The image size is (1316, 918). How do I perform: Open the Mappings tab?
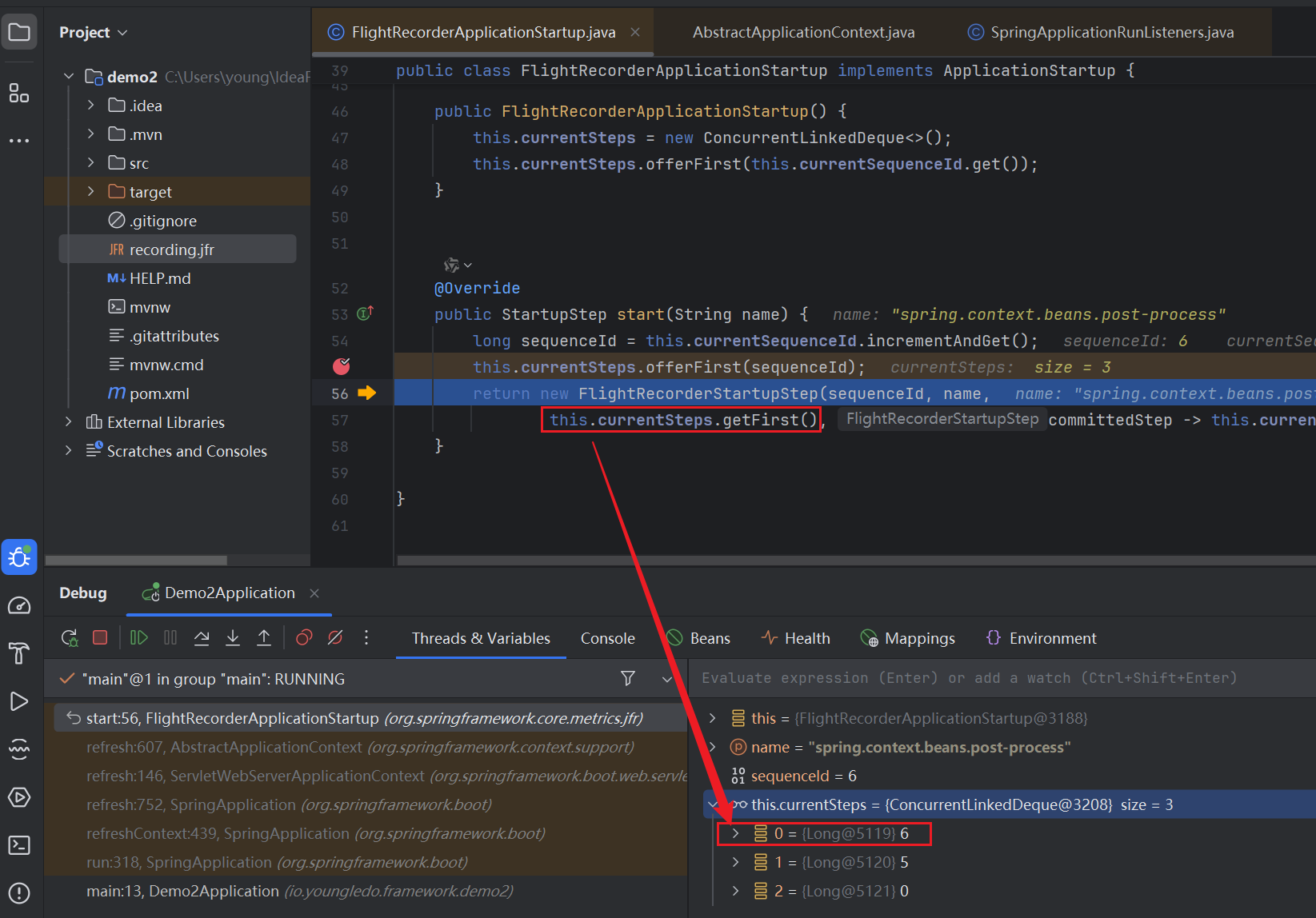pos(908,638)
